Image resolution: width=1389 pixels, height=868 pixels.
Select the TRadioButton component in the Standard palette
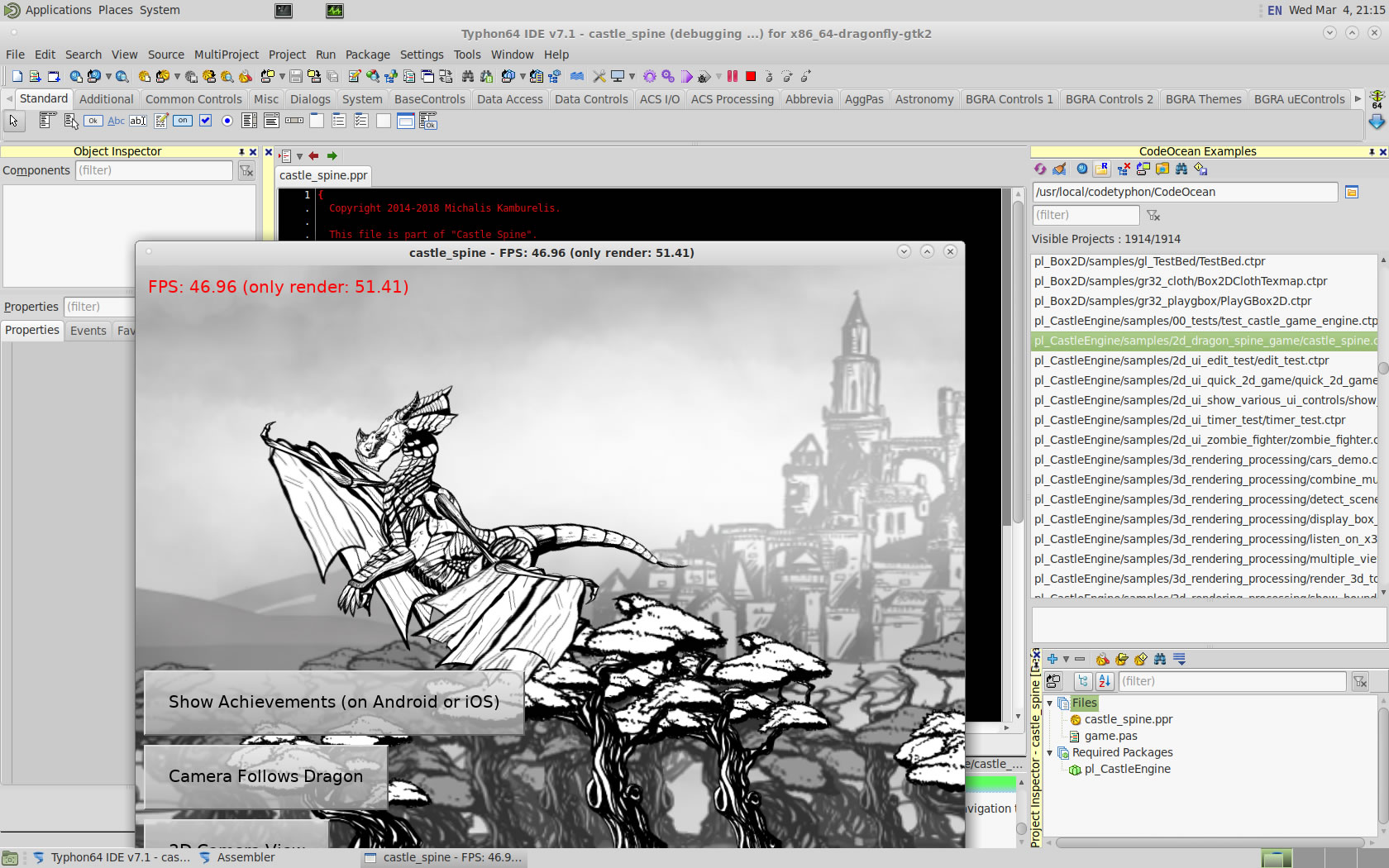coord(227,121)
